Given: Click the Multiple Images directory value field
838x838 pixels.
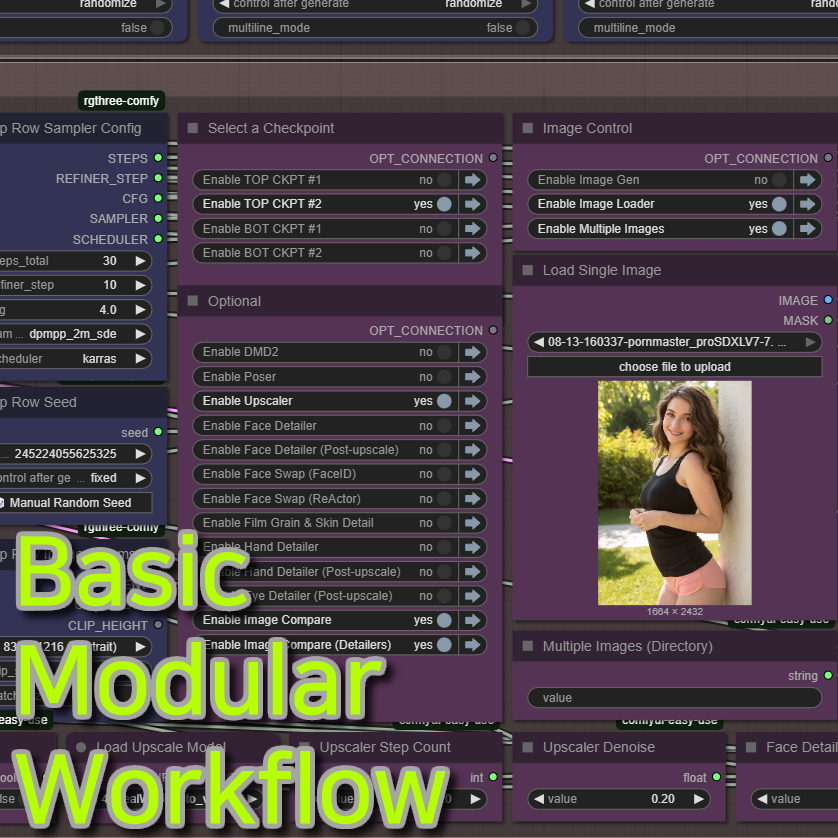Looking at the screenshot, I should tap(674, 697).
